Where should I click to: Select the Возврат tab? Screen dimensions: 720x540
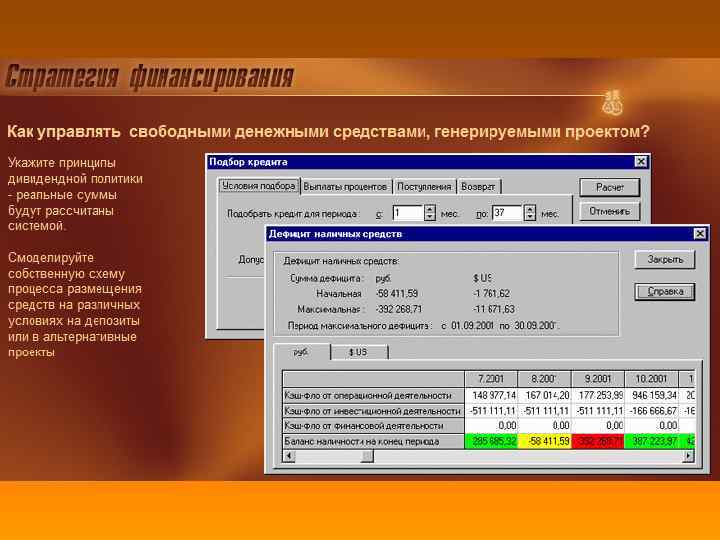tap(478, 187)
